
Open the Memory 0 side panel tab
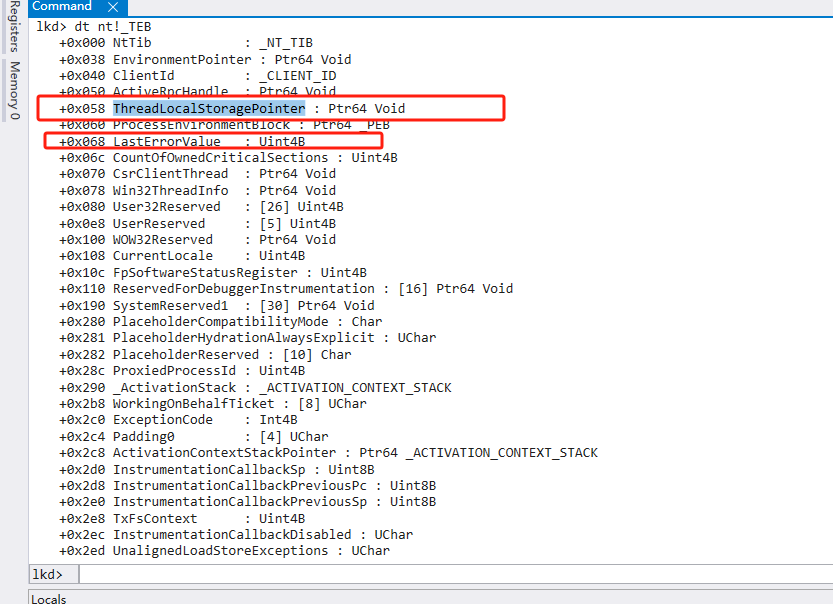coord(14,88)
